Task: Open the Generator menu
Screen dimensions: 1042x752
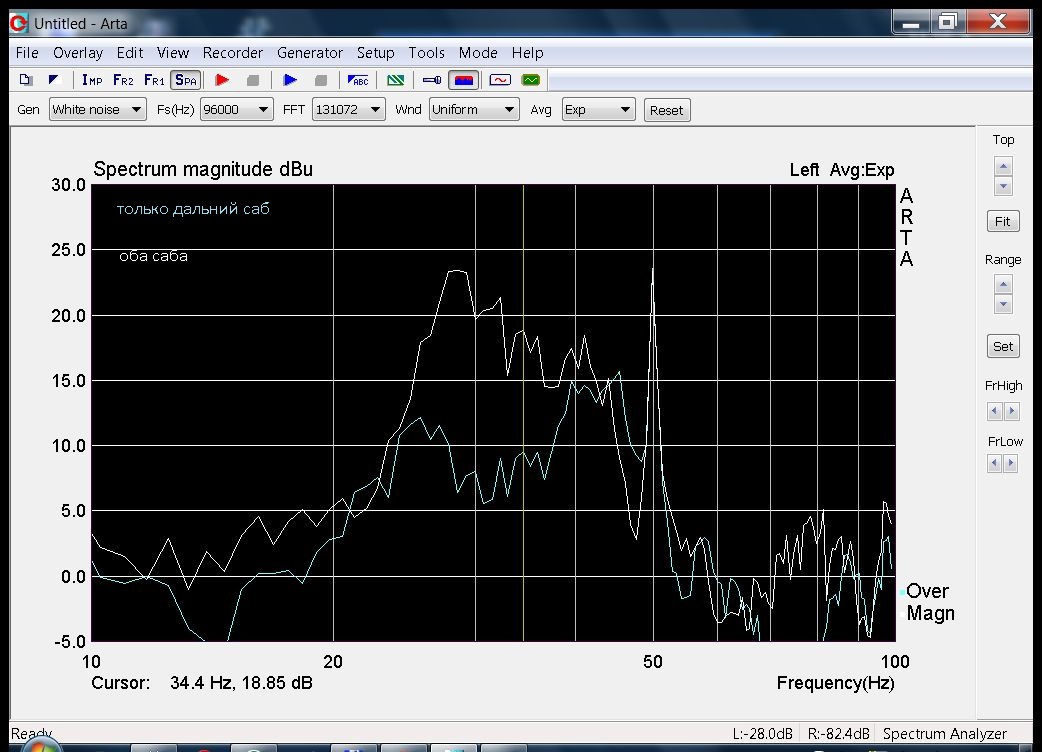Action: coord(310,52)
